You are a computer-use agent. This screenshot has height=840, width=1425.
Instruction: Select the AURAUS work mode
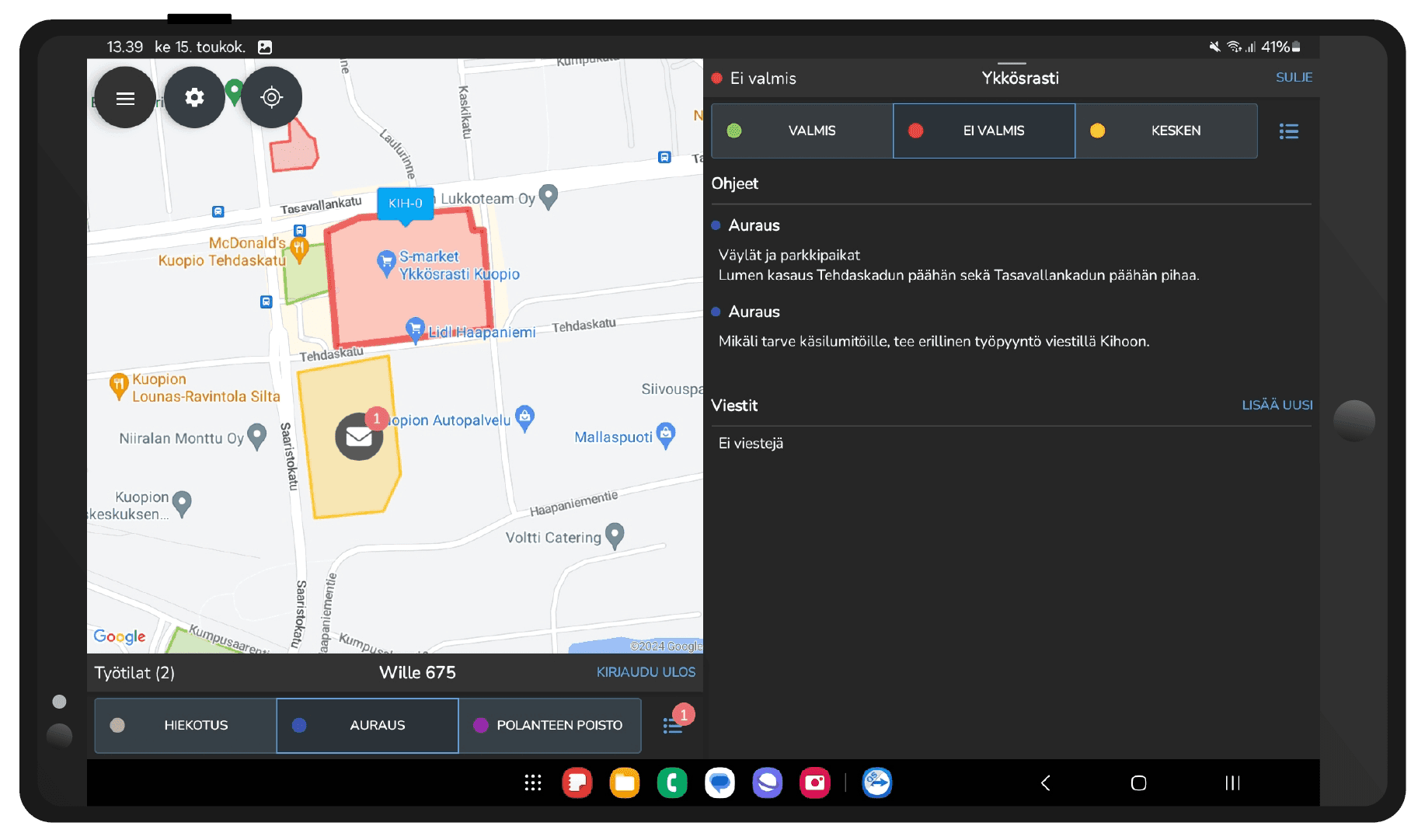(367, 725)
